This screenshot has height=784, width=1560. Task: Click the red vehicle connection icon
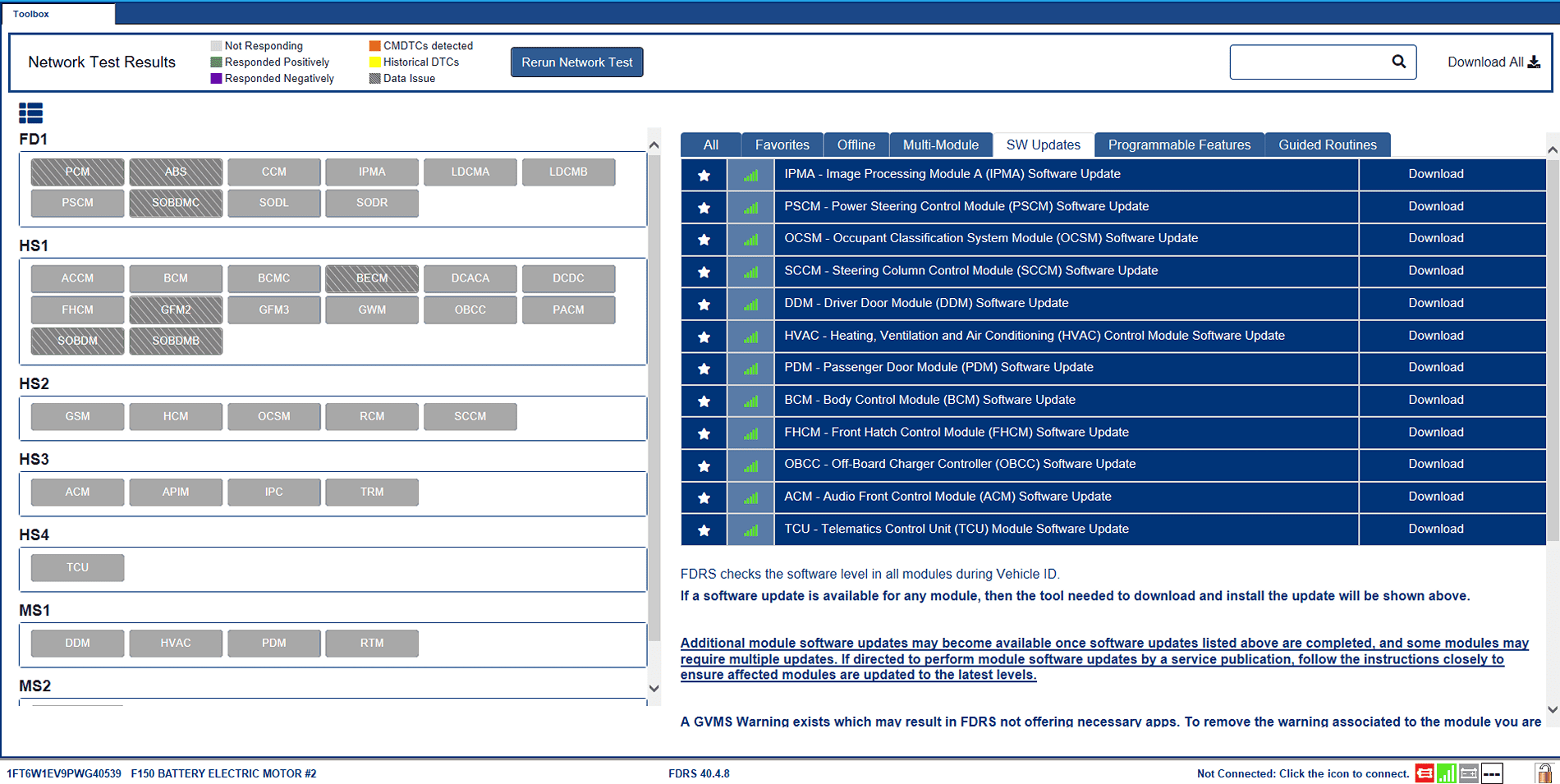(1425, 773)
